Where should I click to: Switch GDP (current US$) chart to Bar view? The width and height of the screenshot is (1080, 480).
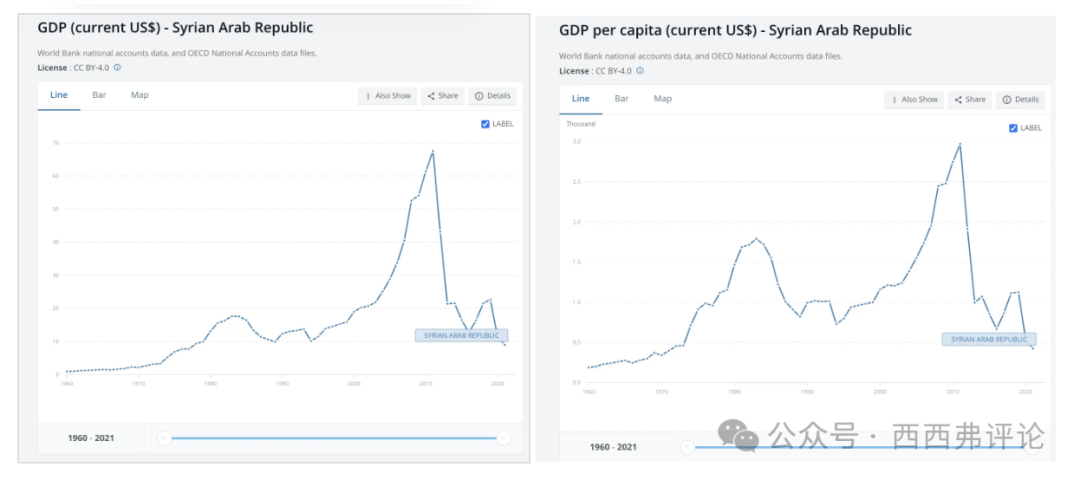click(99, 95)
